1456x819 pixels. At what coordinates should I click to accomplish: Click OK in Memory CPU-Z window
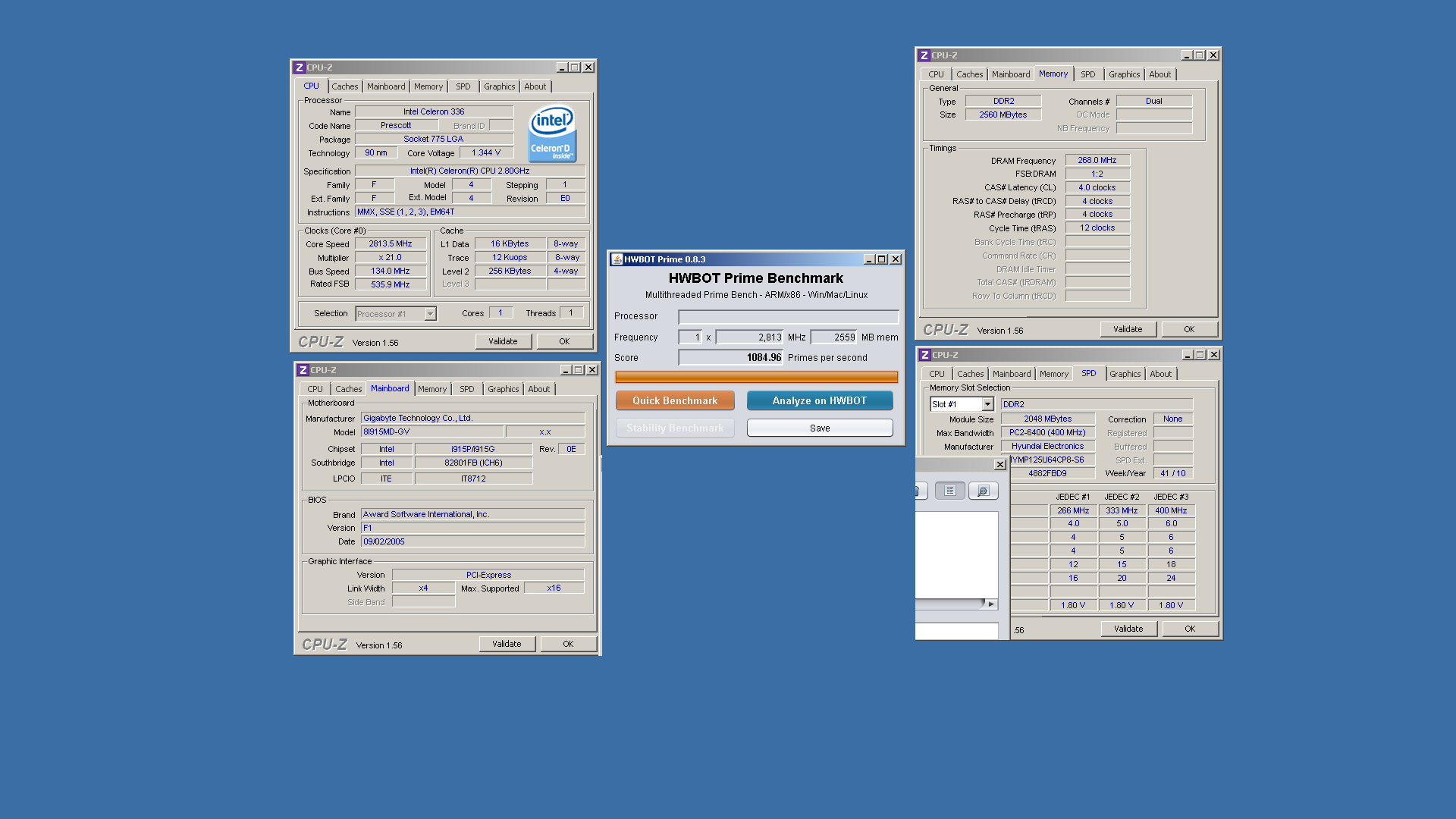coord(1189,329)
